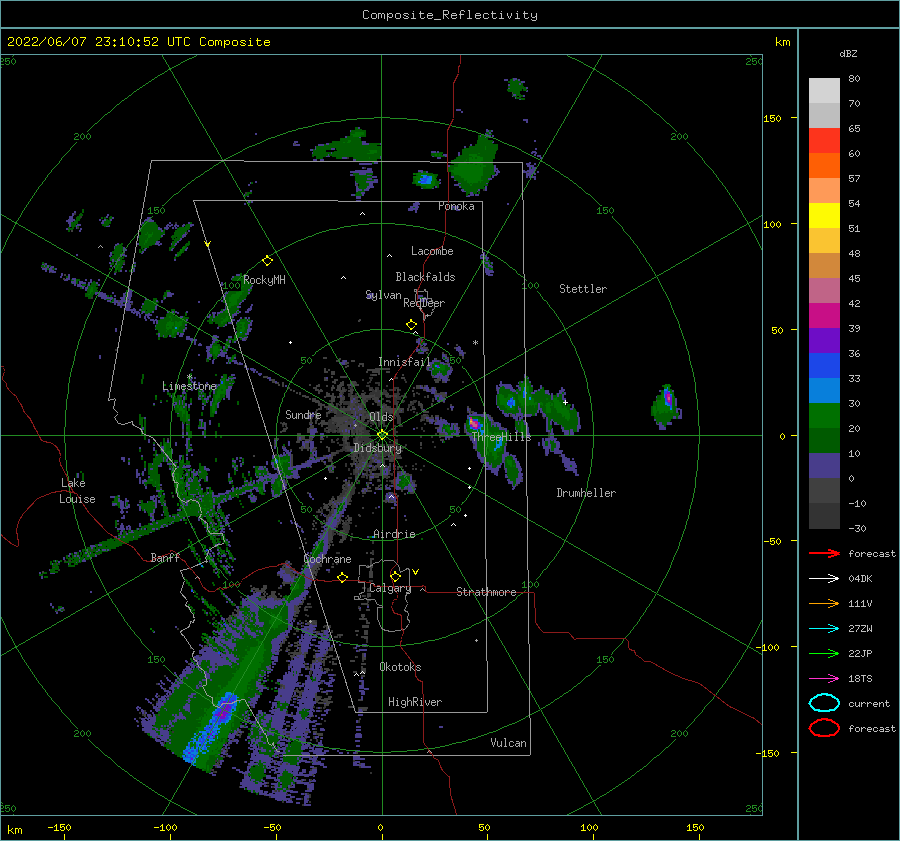900x841 pixels.
Task: Click the pink 42-45 dBZ swatch
Action: tap(824, 291)
